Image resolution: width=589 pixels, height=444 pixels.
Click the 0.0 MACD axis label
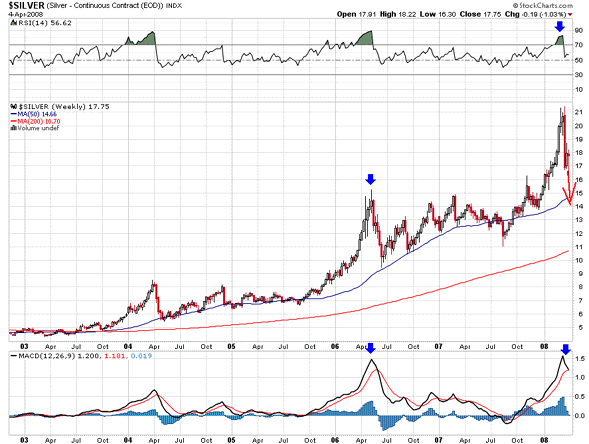(x=580, y=415)
